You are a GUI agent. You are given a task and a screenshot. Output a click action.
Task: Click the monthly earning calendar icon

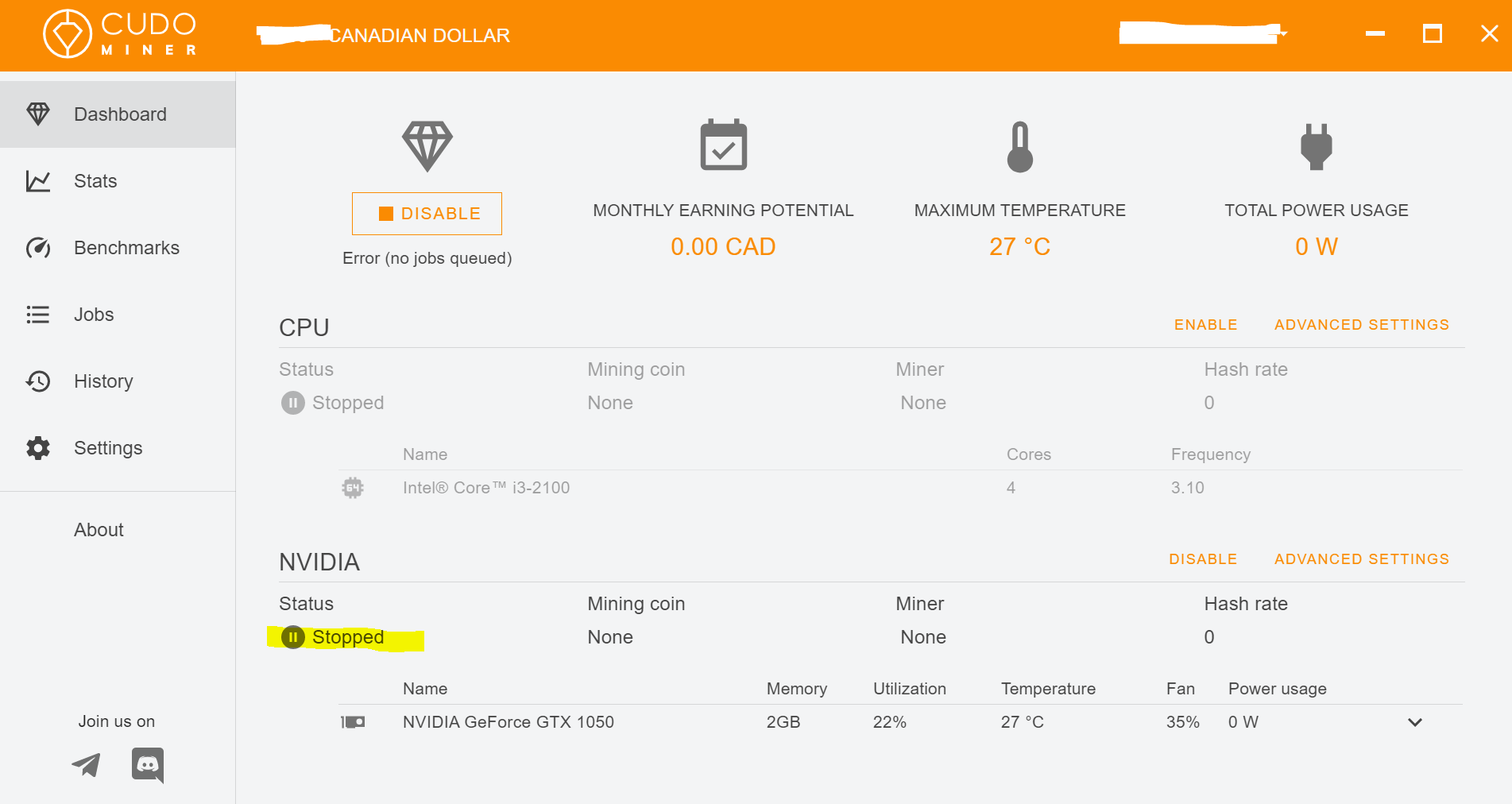point(723,145)
